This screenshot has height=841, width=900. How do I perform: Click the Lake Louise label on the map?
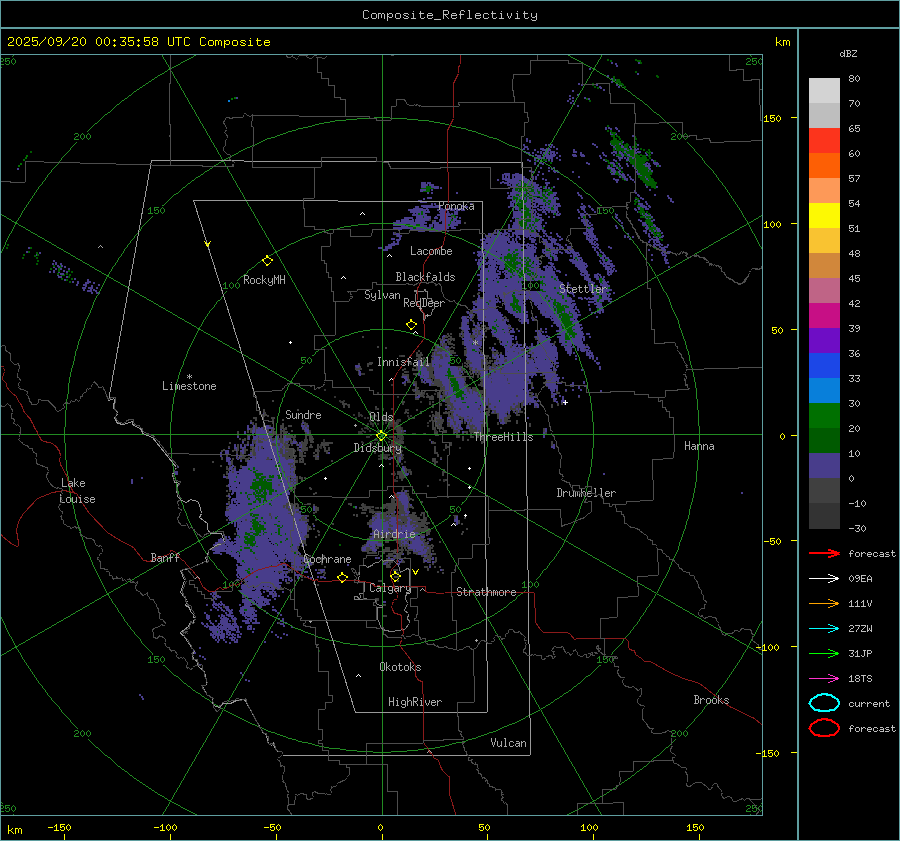point(78,491)
